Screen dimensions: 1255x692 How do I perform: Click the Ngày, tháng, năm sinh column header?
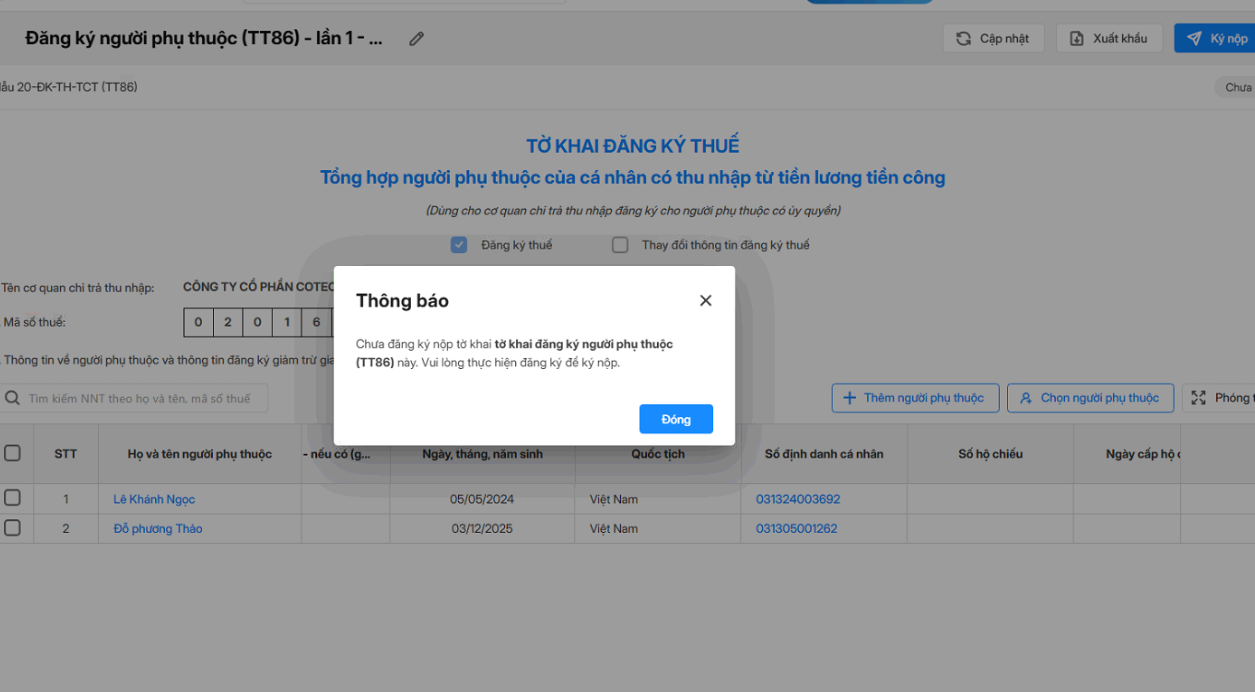tap(482, 454)
